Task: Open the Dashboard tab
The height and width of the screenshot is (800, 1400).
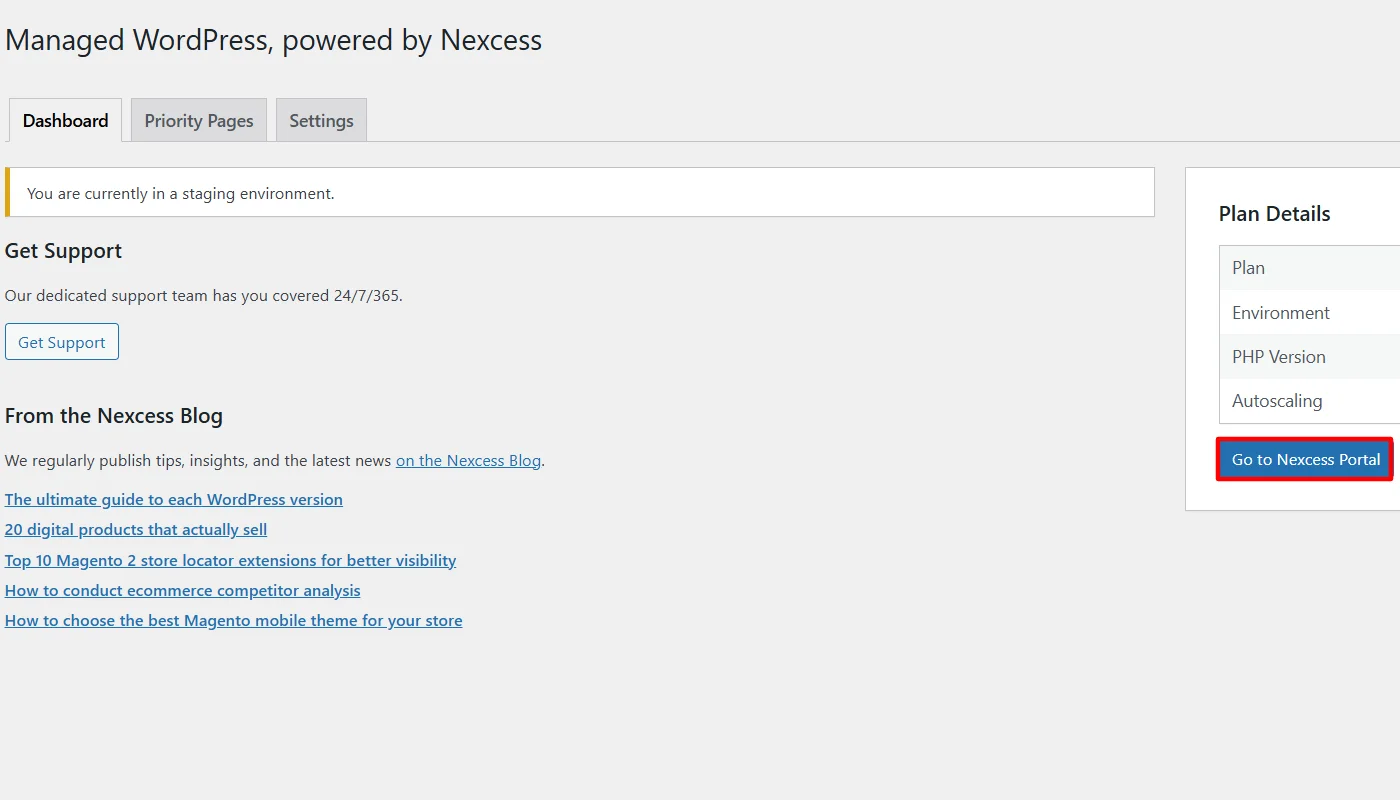Action: (65, 120)
